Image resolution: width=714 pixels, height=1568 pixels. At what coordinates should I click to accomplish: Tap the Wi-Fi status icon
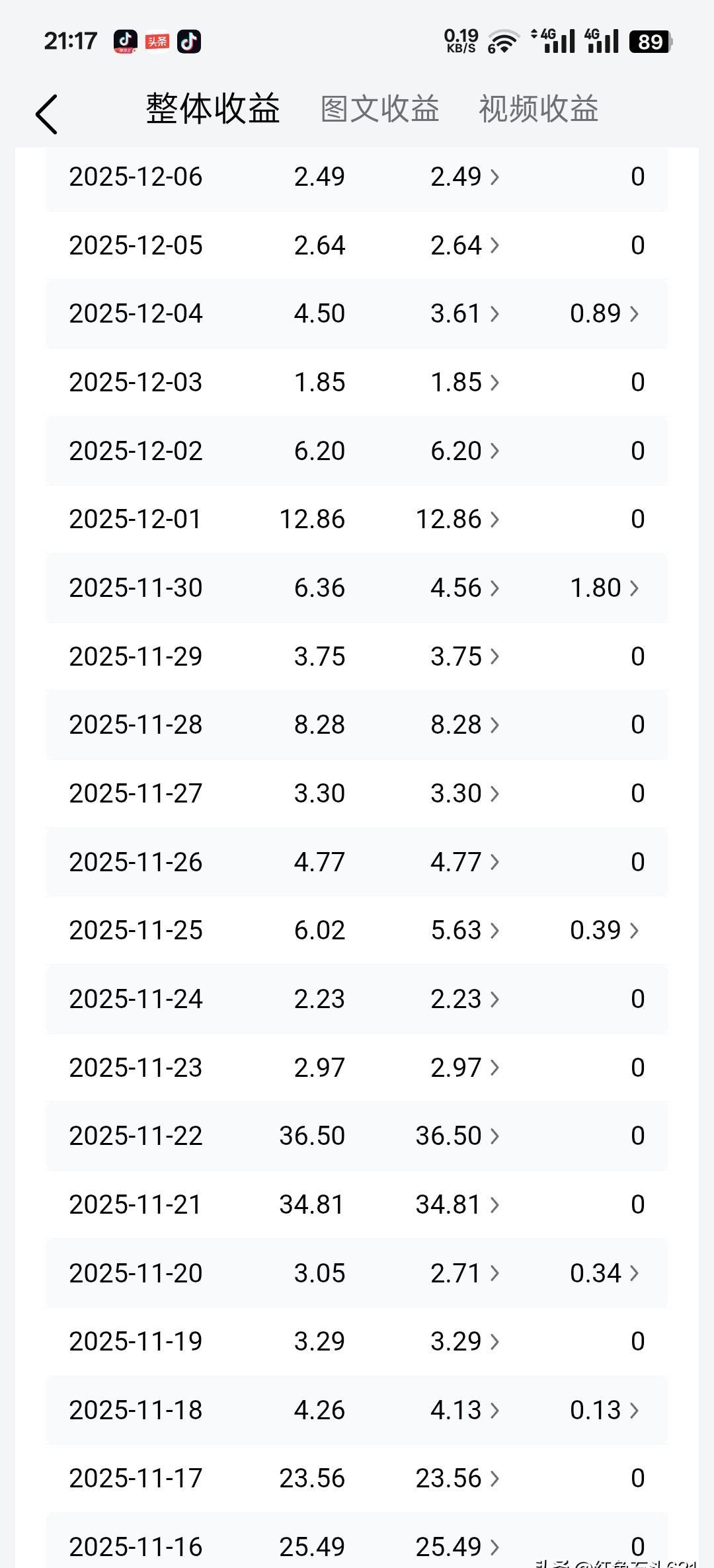click(x=503, y=42)
